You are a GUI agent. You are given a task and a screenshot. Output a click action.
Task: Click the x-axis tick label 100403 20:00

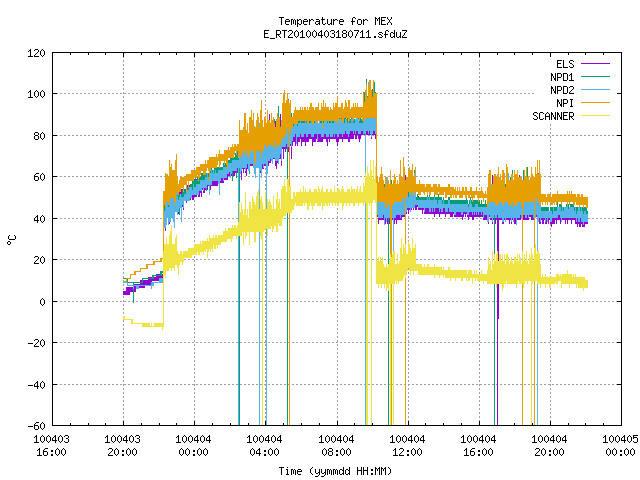[122, 446]
